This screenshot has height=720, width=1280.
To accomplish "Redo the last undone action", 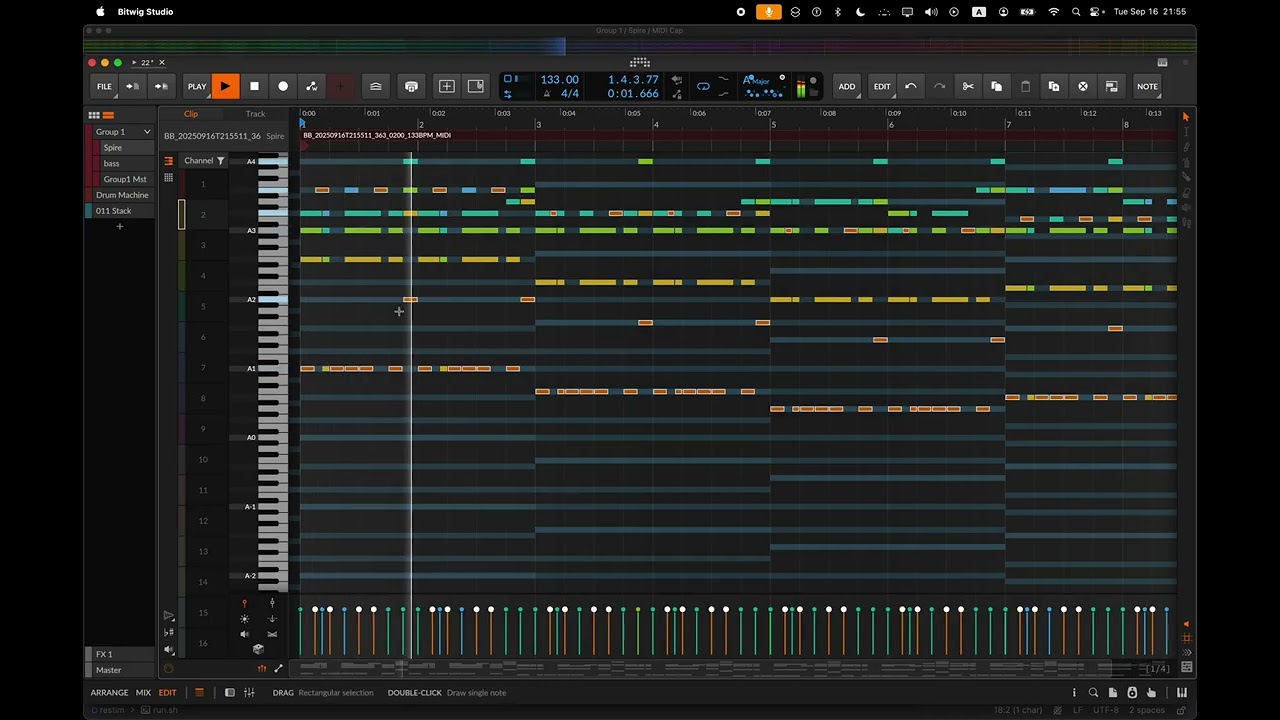I will click(939, 86).
